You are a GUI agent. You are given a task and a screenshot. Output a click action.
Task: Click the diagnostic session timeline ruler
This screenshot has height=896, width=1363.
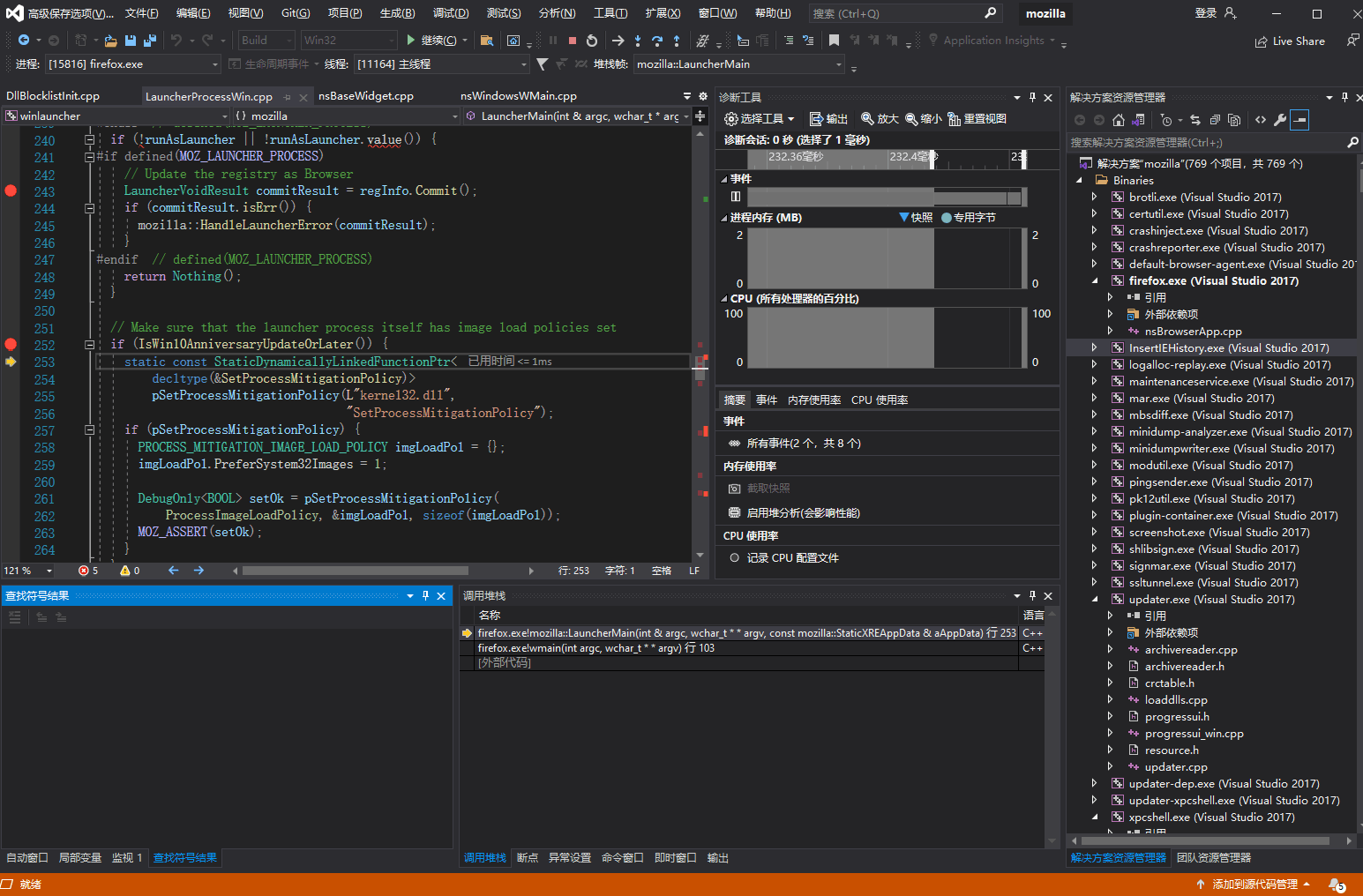[x=887, y=158]
